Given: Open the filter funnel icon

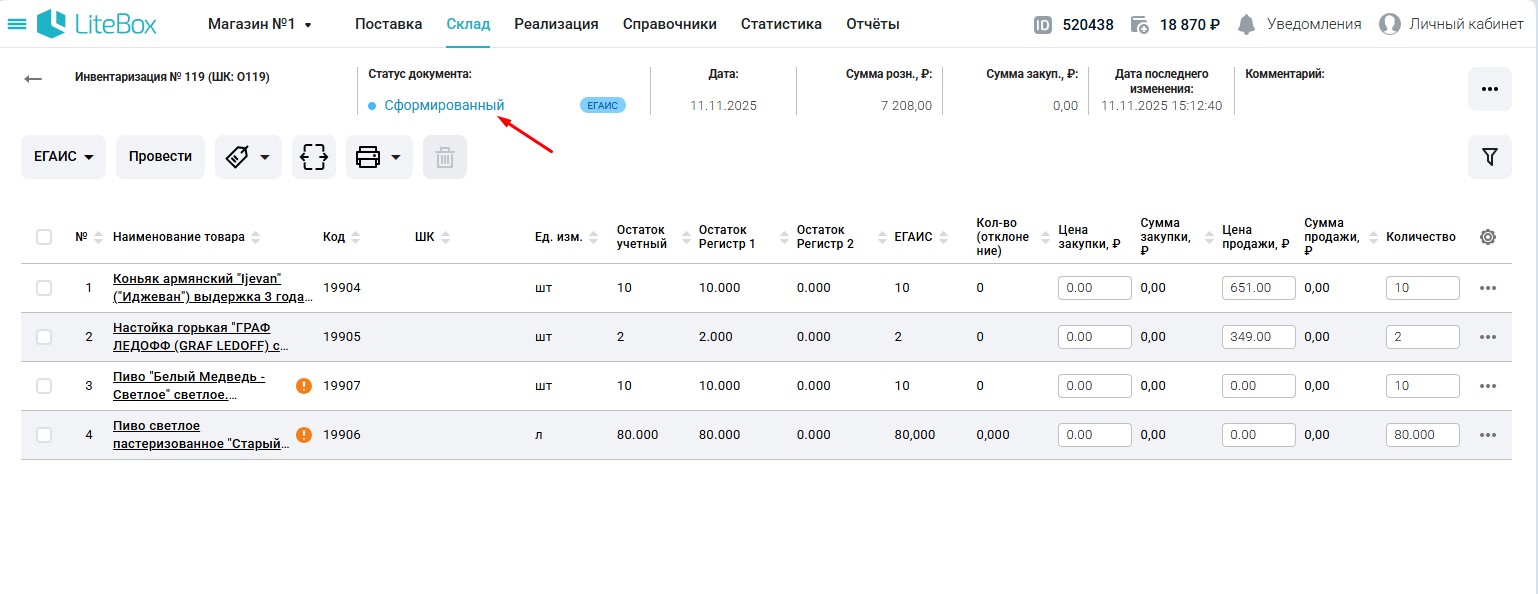Looking at the screenshot, I should point(1489,157).
